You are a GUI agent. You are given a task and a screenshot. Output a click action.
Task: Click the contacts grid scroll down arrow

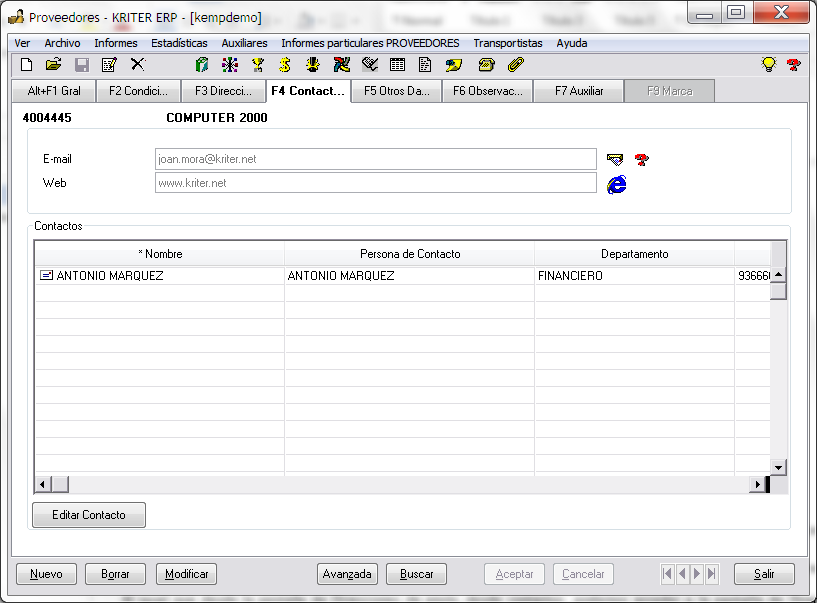778,467
